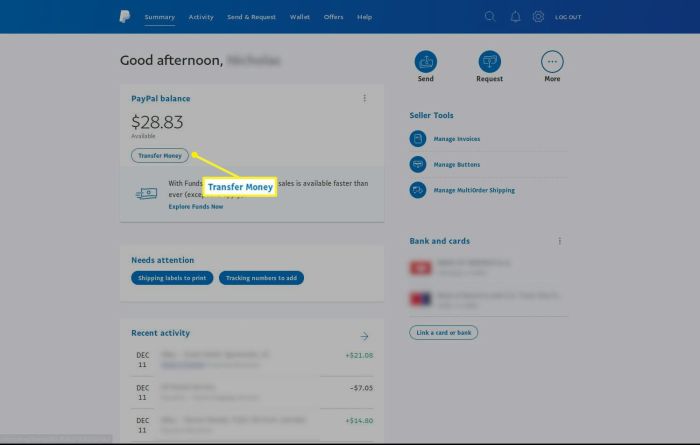Open the search icon in header
Viewport: 700px width, 445px height.
490,17
